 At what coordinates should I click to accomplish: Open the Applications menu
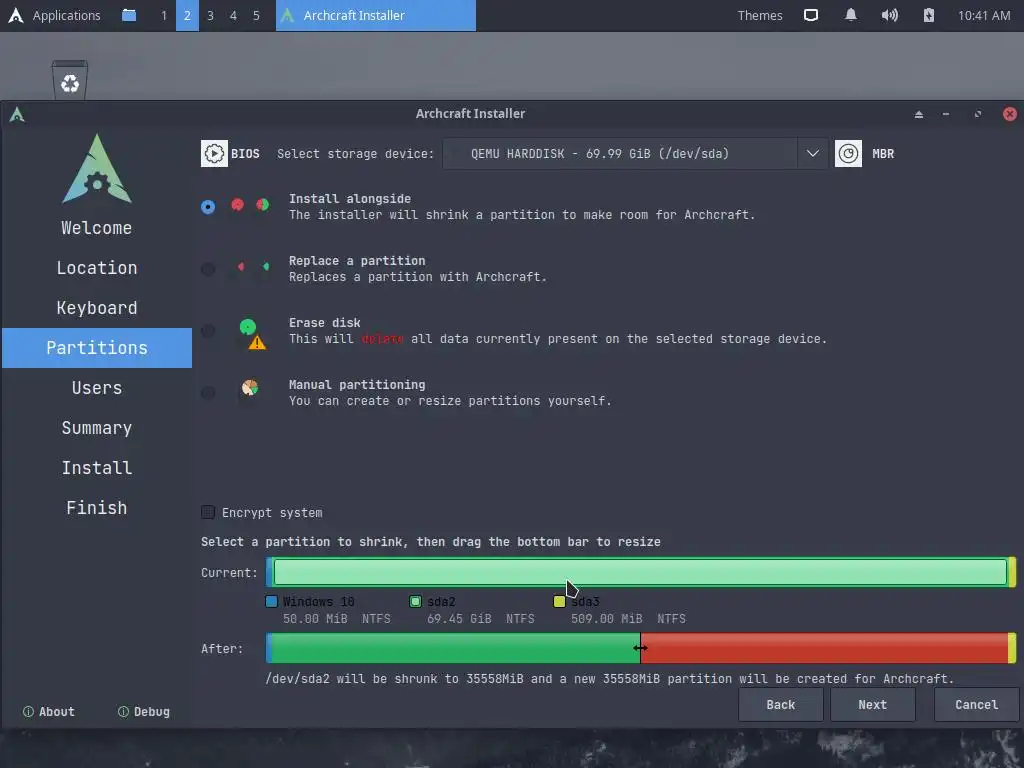(67, 15)
